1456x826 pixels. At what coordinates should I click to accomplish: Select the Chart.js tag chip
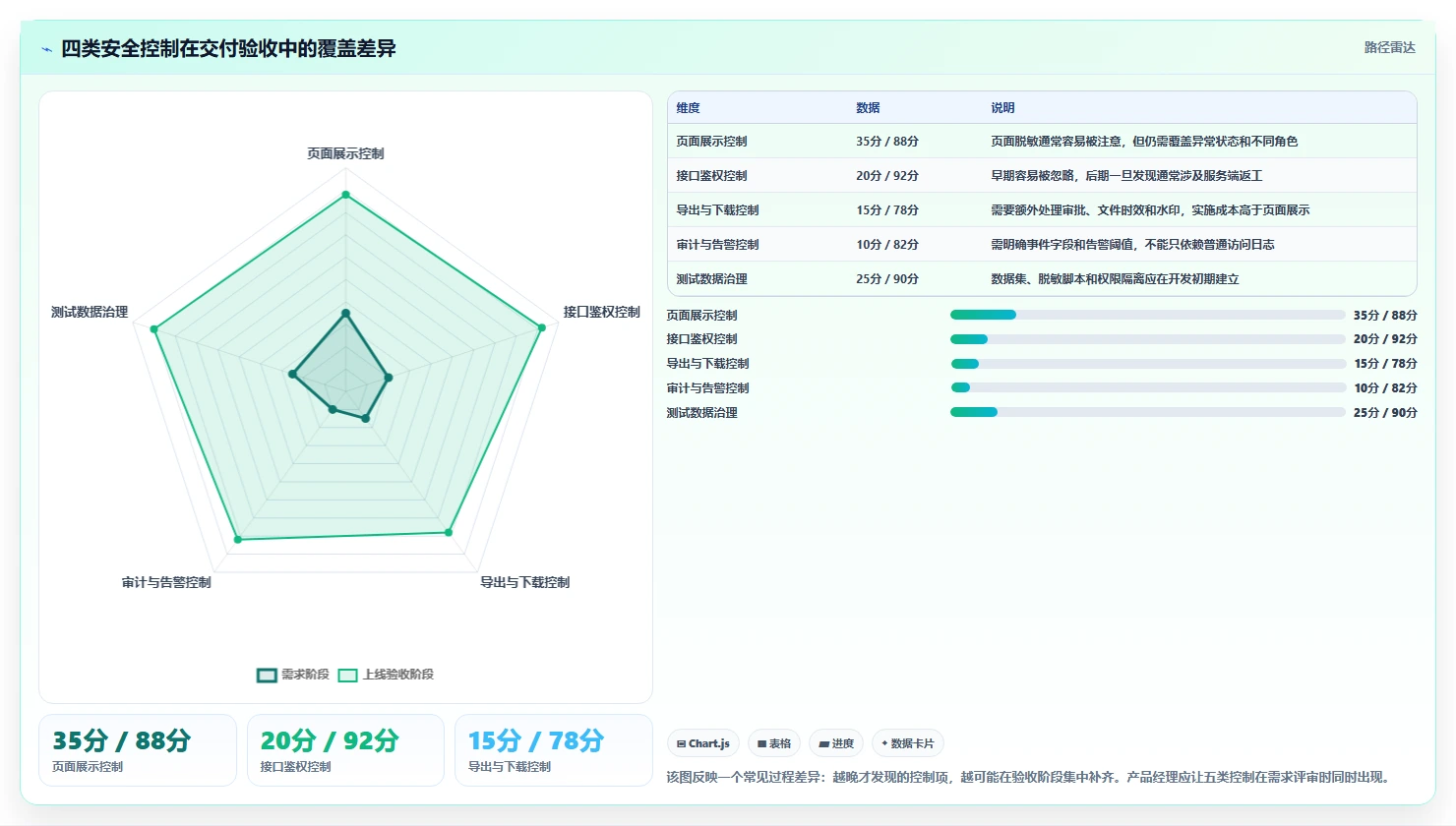point(703,743)
